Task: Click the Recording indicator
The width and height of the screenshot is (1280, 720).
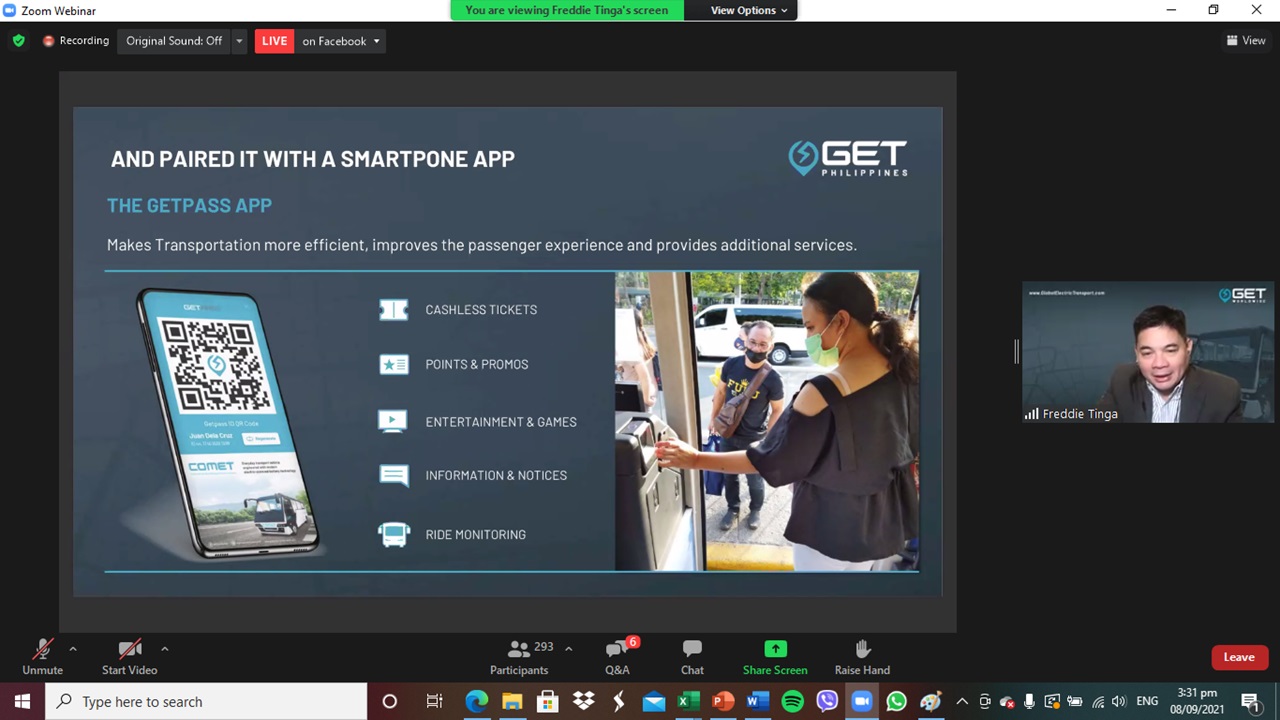Action: click(76, 41)
